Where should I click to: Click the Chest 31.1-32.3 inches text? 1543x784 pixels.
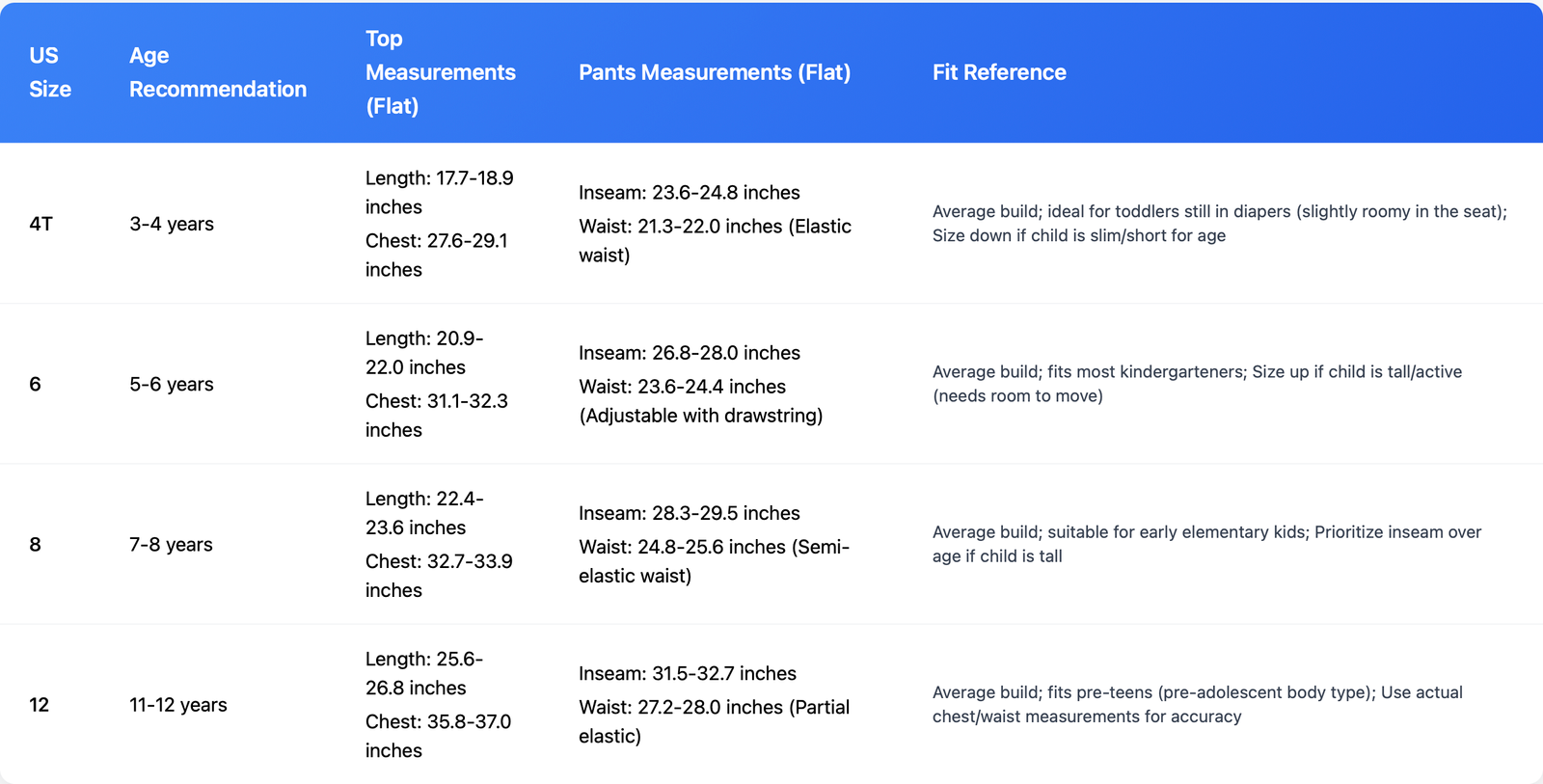coord(436,415)
